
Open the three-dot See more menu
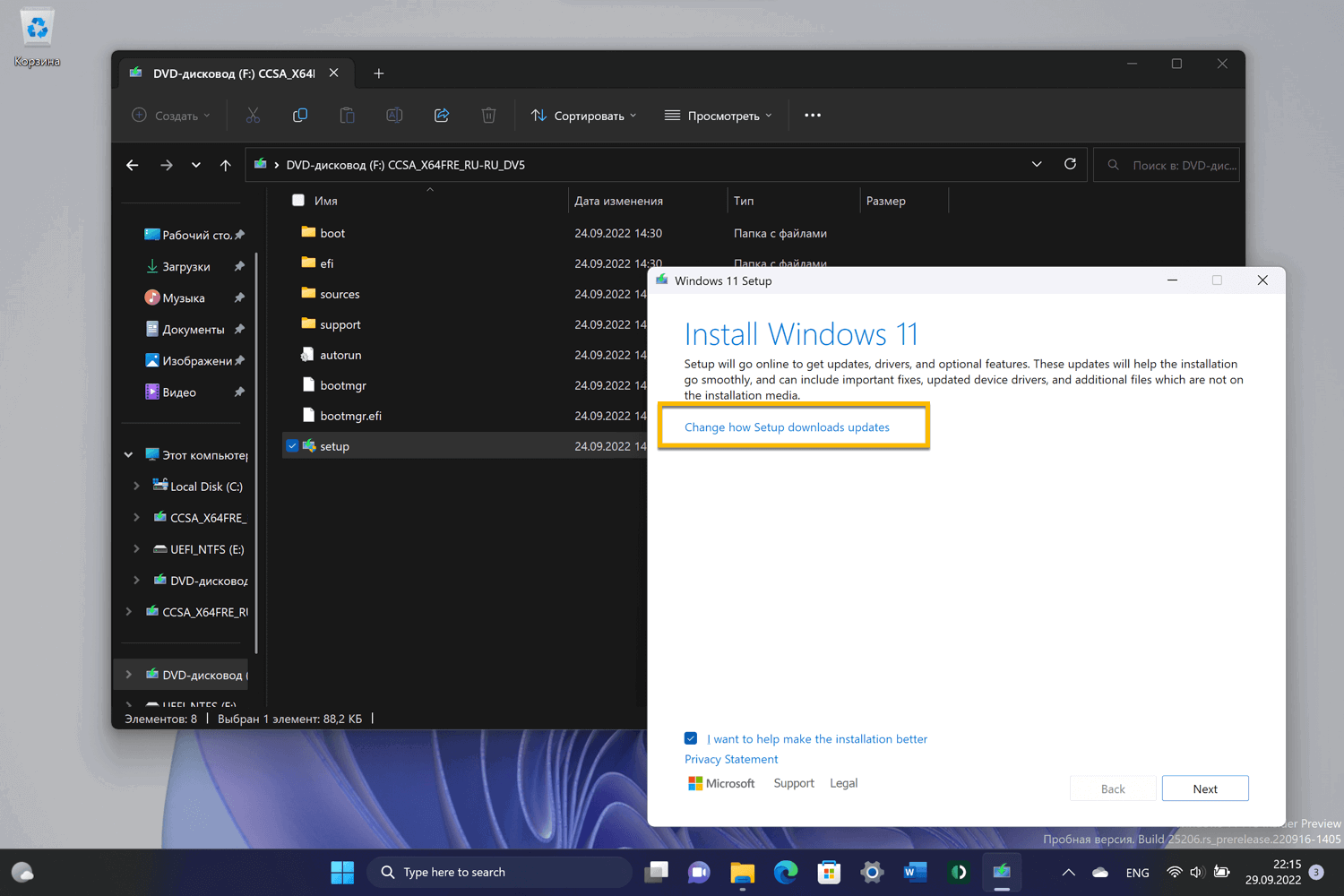[x=813, y=116]
